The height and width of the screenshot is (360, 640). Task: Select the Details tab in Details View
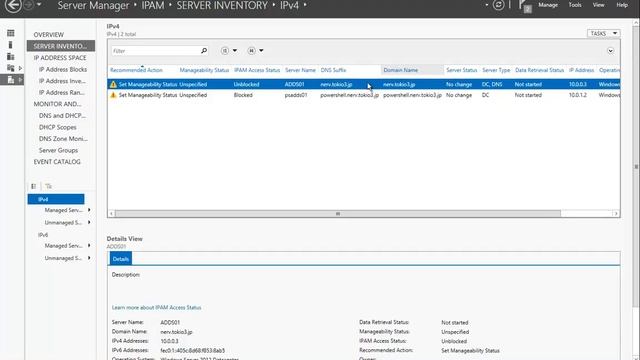[x=120, y=259]
